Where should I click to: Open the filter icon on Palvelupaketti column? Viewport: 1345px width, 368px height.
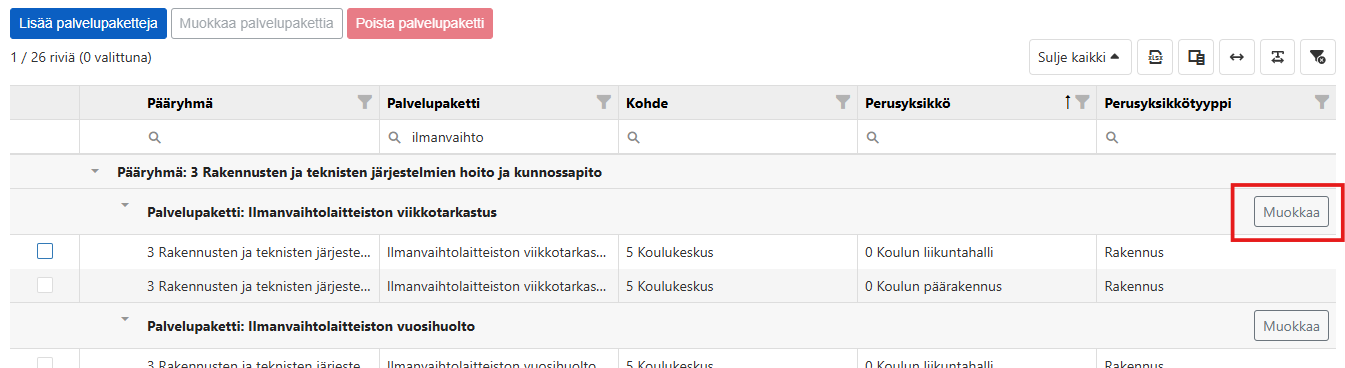point(604,102)
